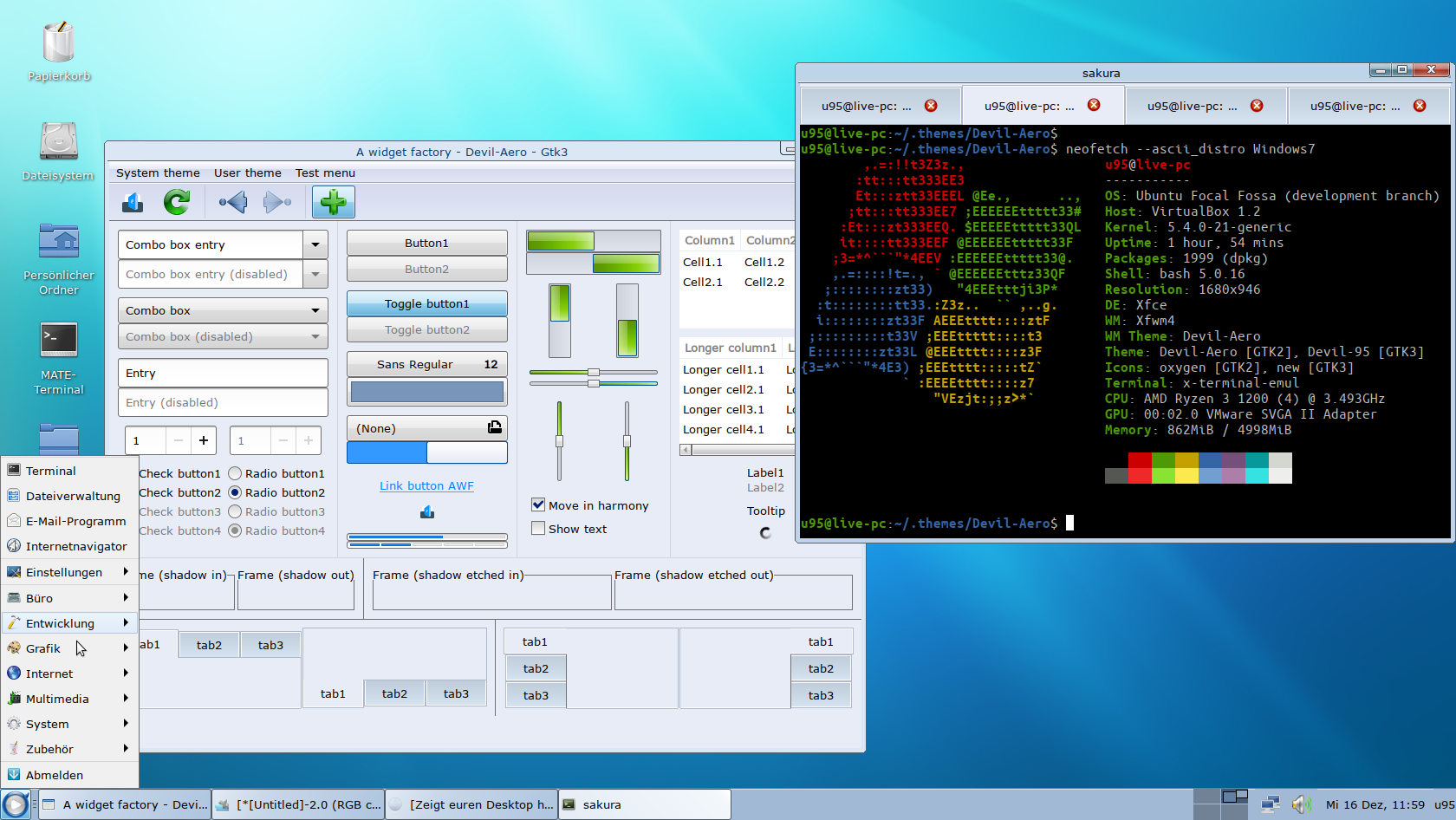Click the green plus toolbar button
Screen dimensions: 1456x820
click(334, 203)
